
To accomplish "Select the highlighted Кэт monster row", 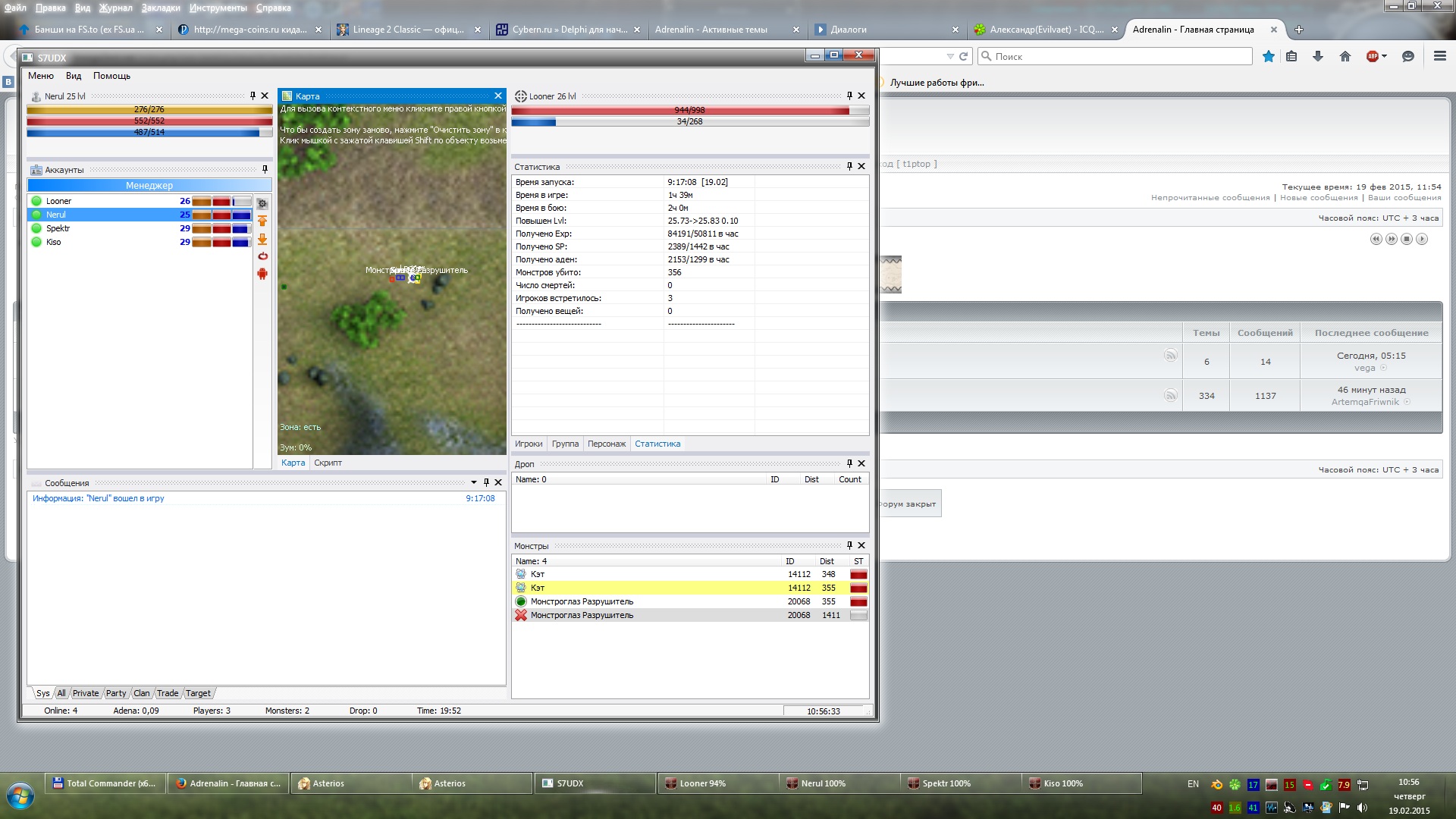I will 690,588.
